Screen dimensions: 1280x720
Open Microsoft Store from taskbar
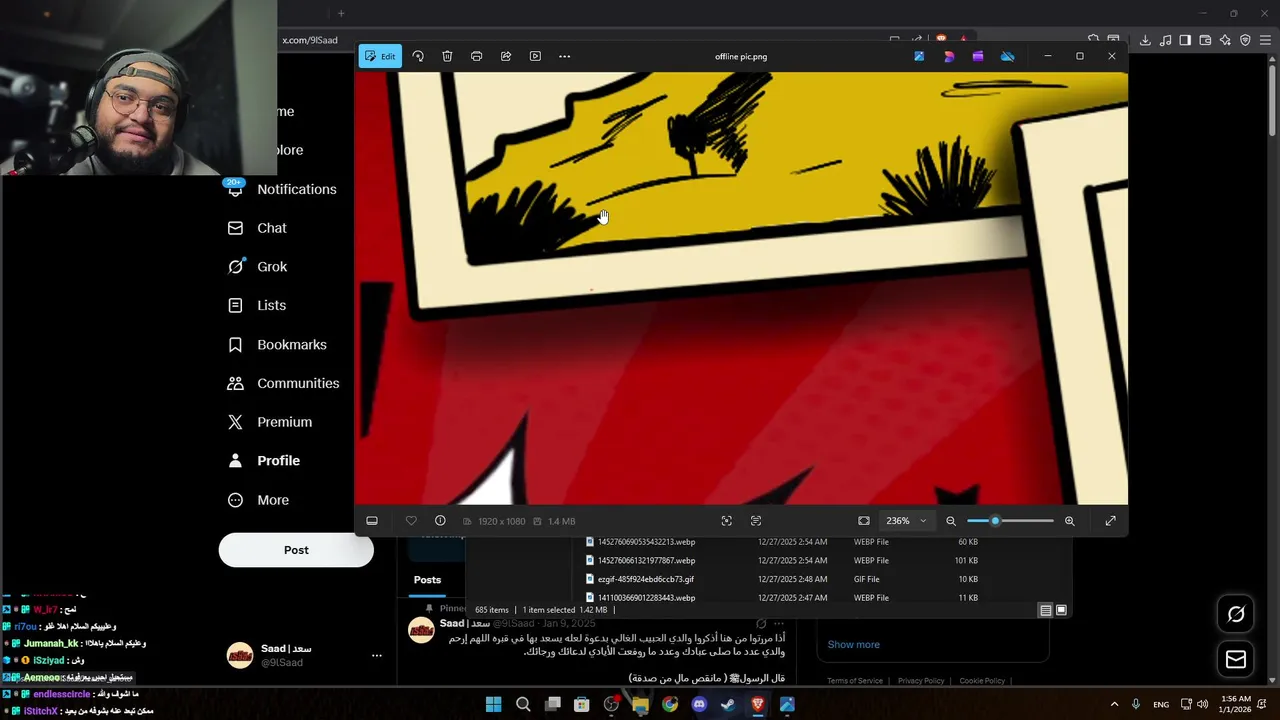pyautogui.click(x=582, y=705)
